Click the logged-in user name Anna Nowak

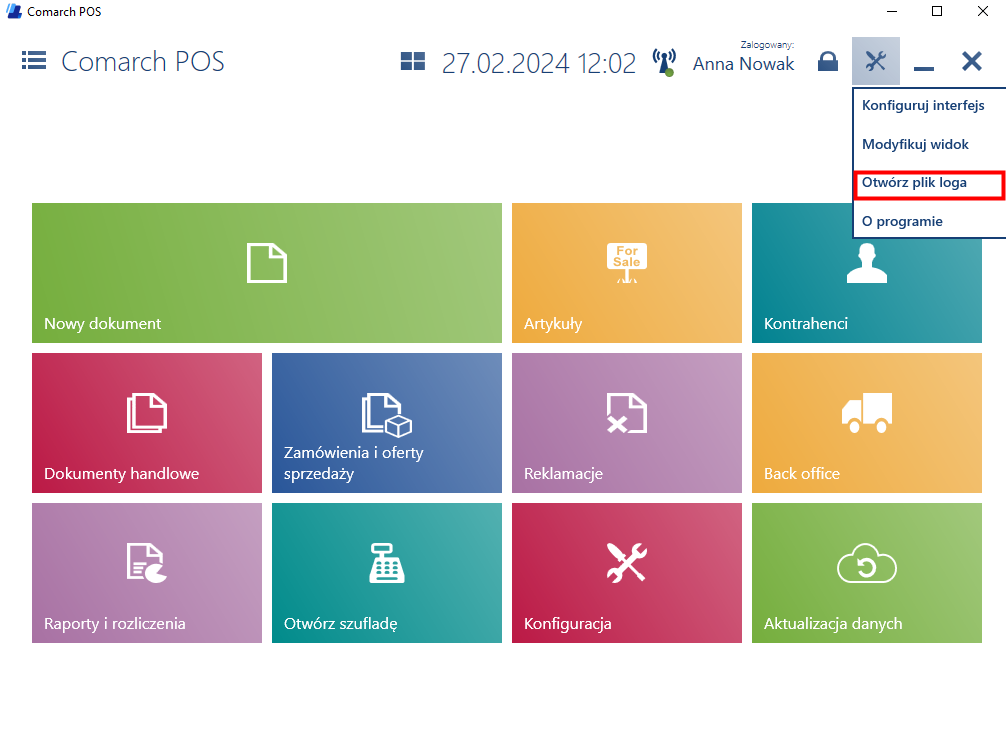[x=743, y=64]
